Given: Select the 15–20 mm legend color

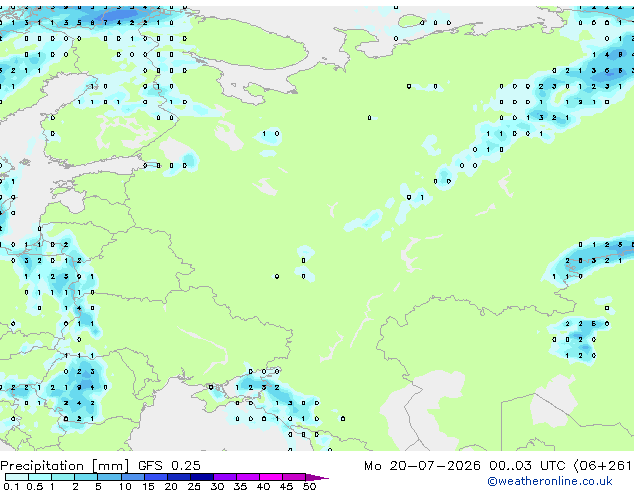Looking at the screenshot, I should pos(155,477).
